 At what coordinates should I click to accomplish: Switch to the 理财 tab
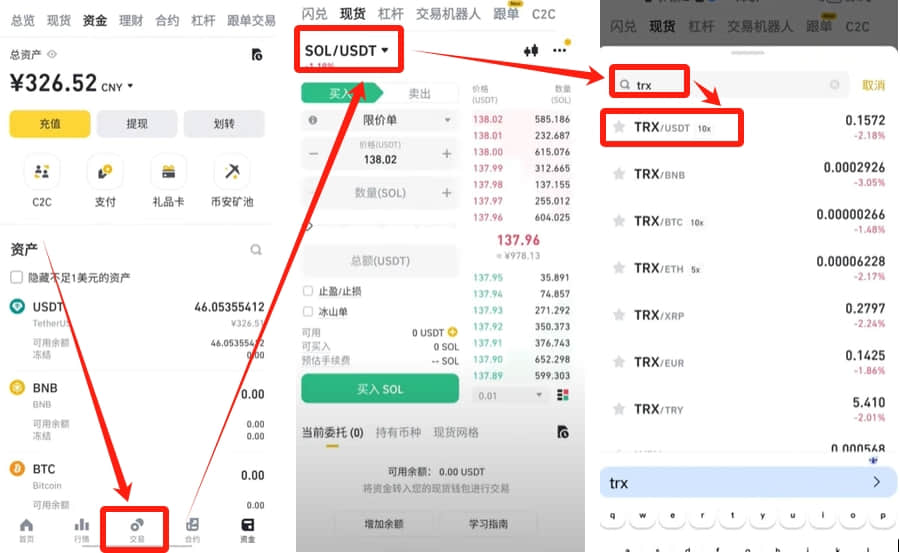click(x=130, y=21)
